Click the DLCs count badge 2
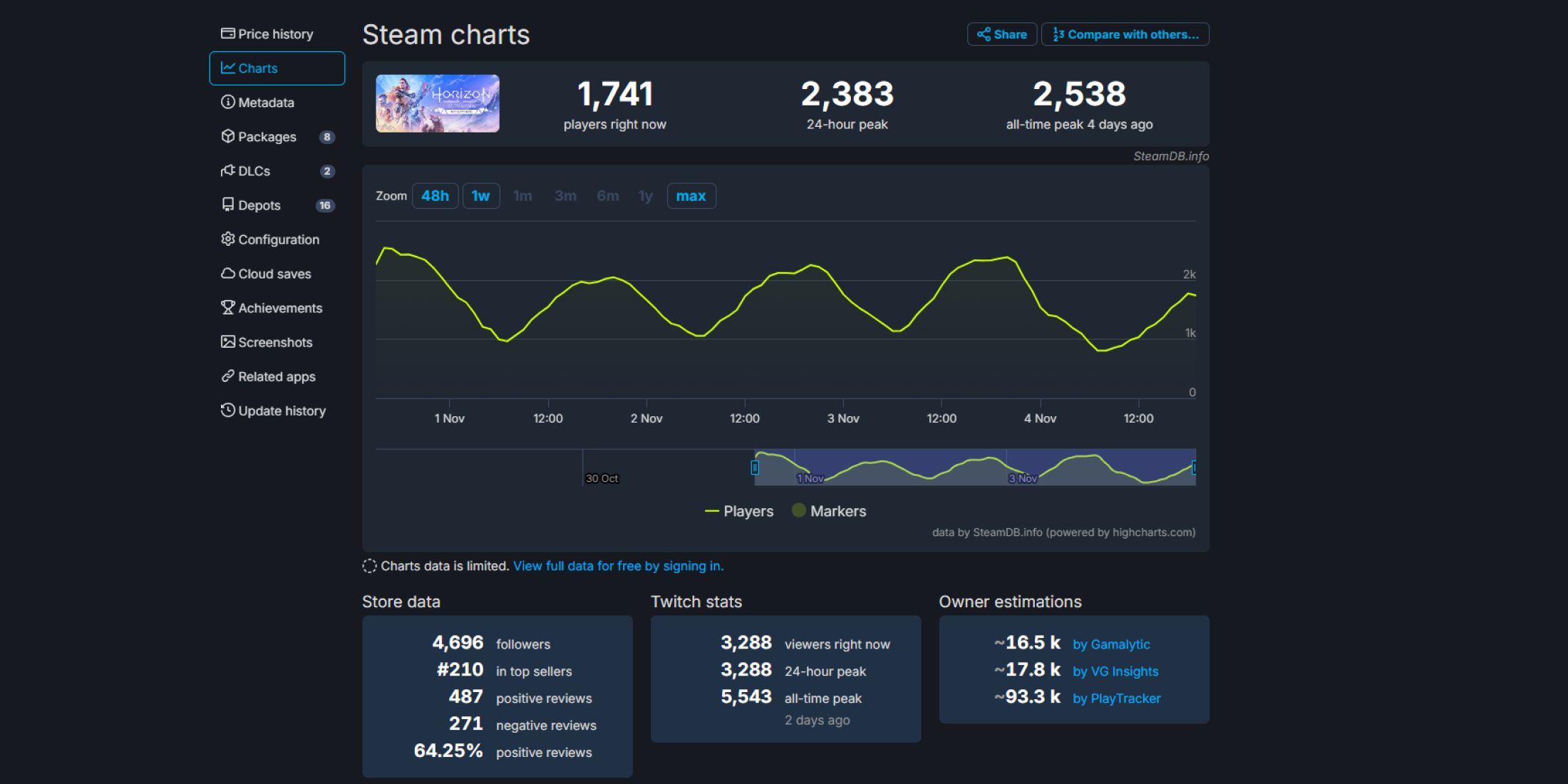Viewport: 1568px width, 784px height. tap(326, 171)
